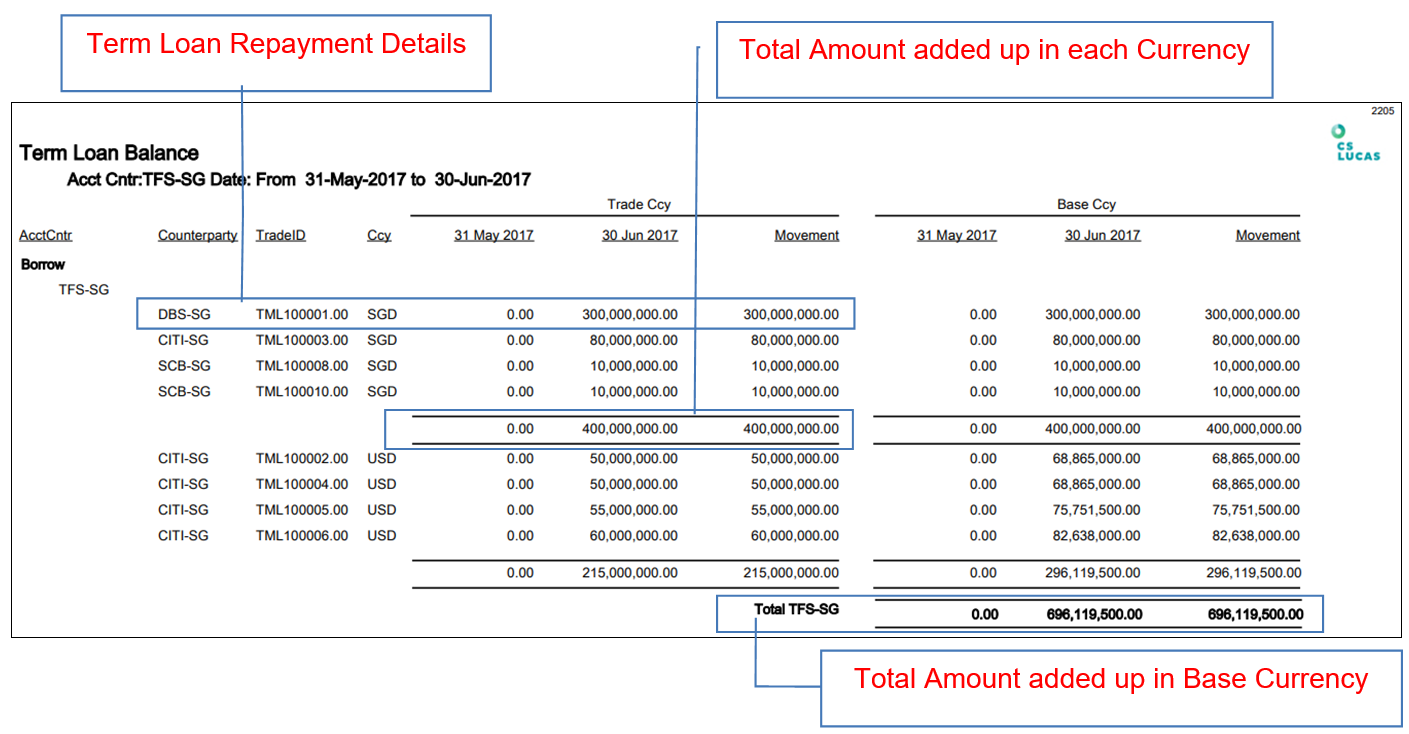Click trade ID 'TML100008.00'
Image resolution: width=1409 pixels, height=734 pixels.
click(x=302, y=366)
